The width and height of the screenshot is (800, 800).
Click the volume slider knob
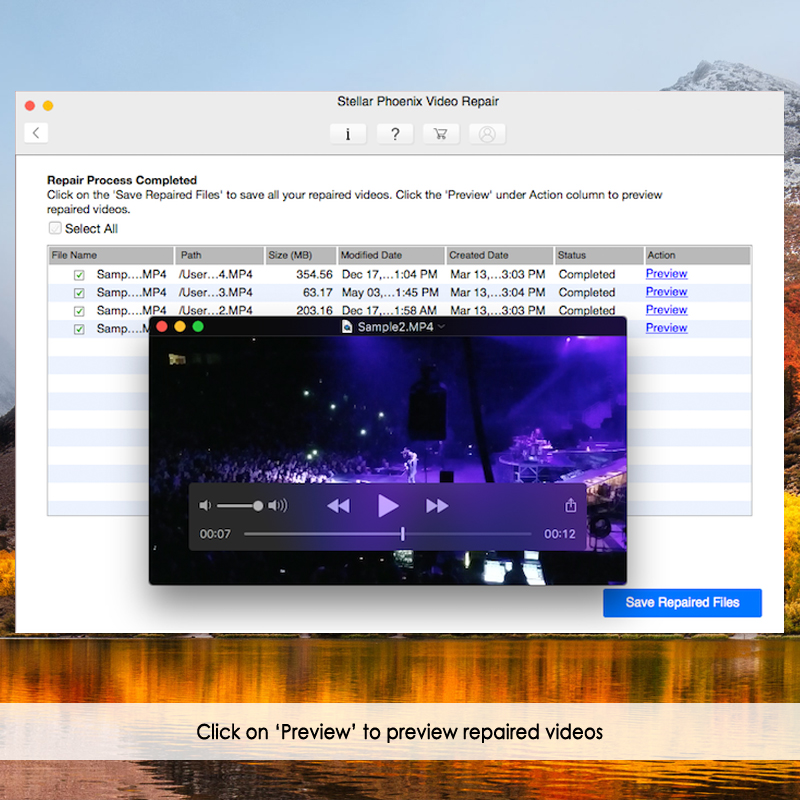[x=258, y=506]
